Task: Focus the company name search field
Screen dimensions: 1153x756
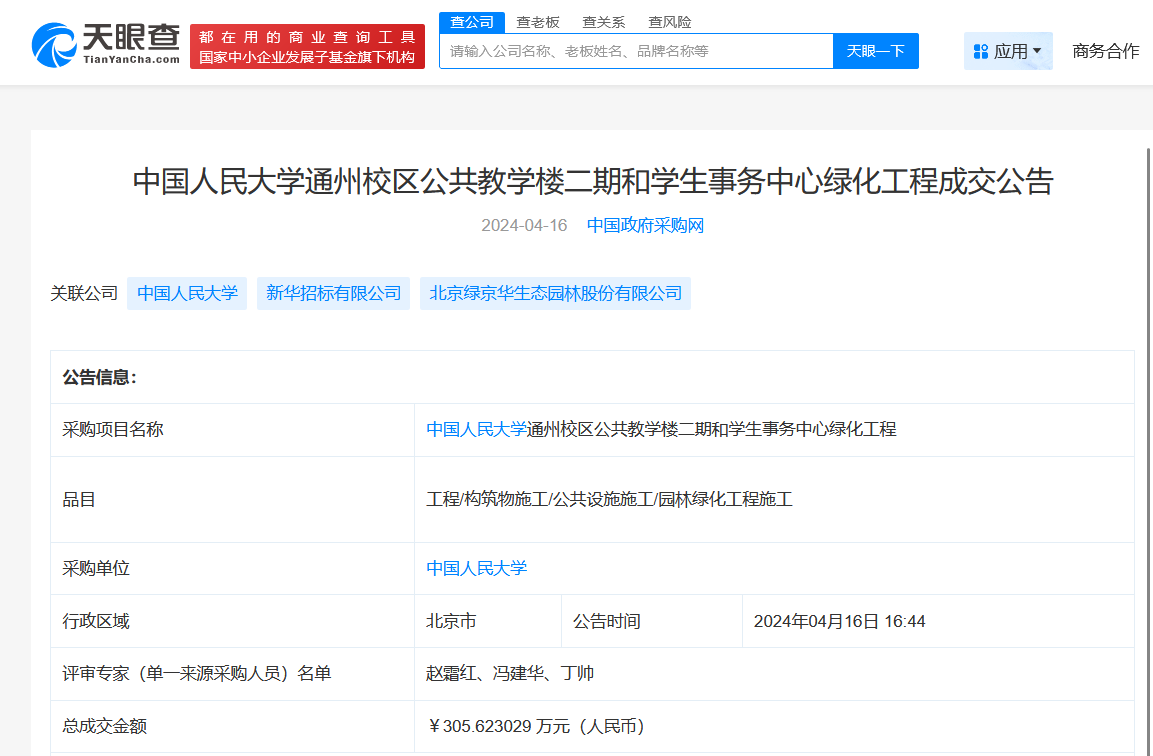Action: pyautogui.click(x=636, y=51)
